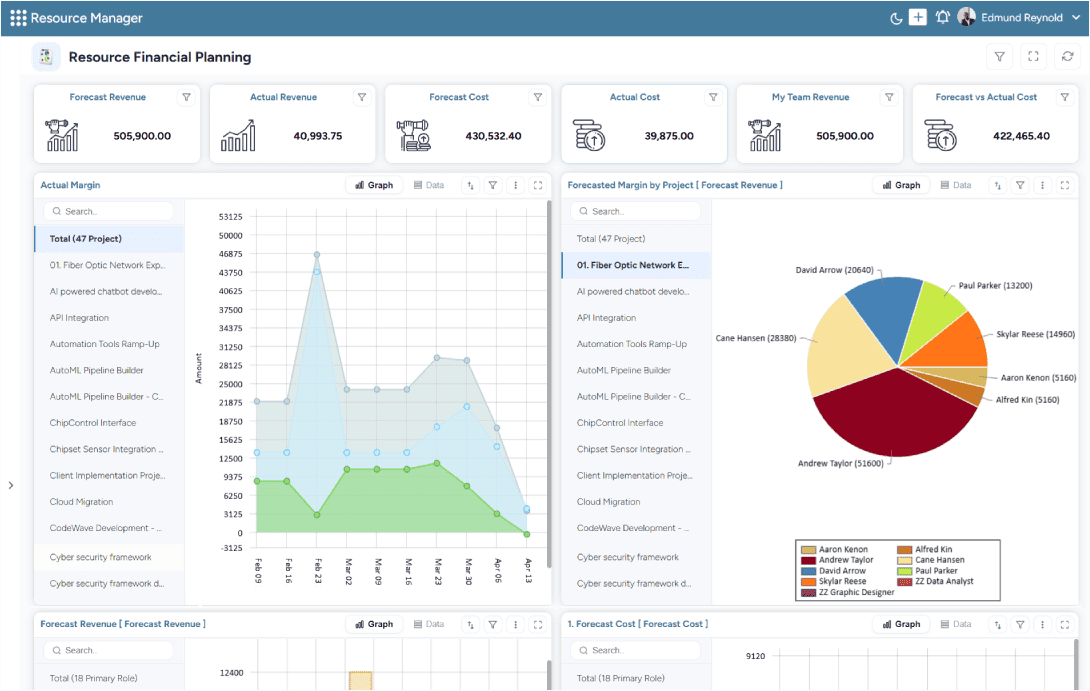The width and height of the screenshot is (1090, 691).
Task: Select ChipControl Interface in Actual Margin list
Action: 109,423
